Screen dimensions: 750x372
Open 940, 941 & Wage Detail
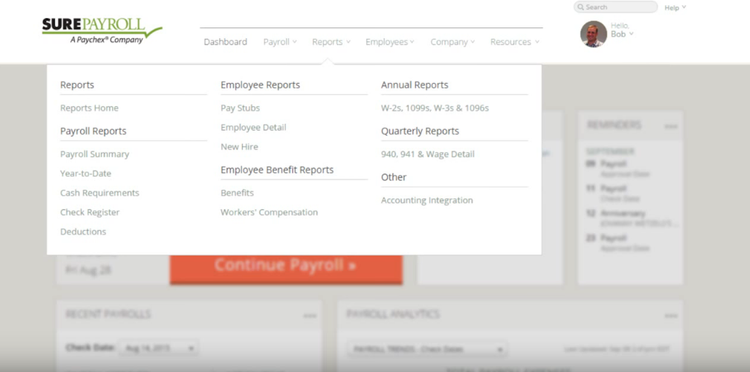pos(428,154)
